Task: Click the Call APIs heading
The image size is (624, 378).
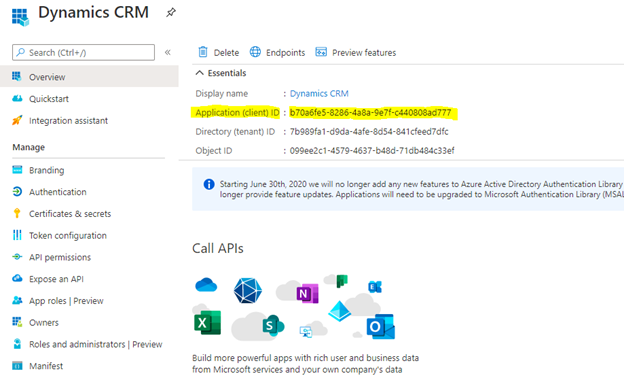Action: coord(218,249)
